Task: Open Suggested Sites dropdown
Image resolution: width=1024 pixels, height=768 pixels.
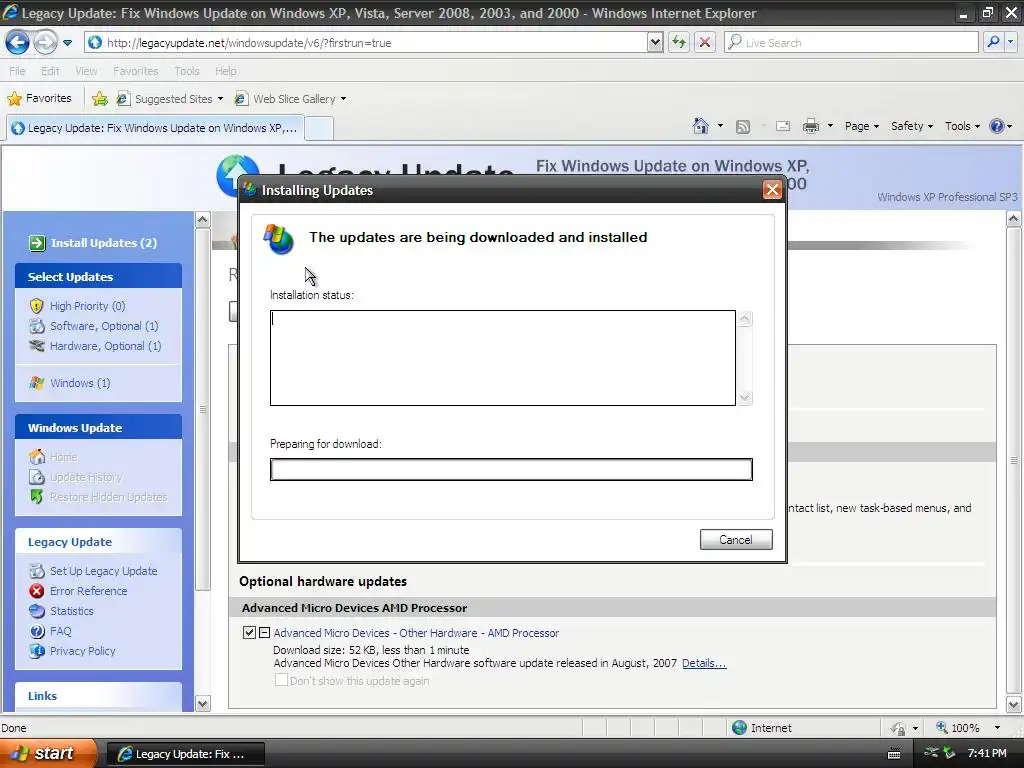Action: pos(169,99)
